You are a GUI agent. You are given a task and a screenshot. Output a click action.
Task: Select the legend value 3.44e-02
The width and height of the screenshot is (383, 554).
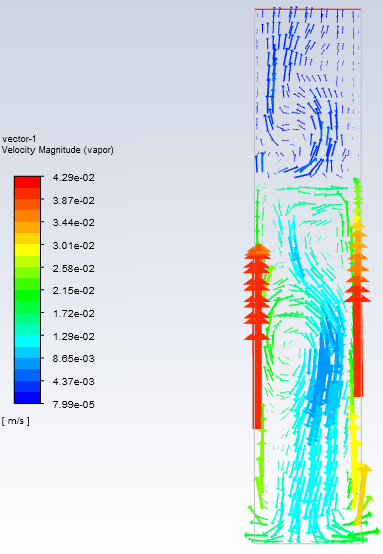[73, 223]
